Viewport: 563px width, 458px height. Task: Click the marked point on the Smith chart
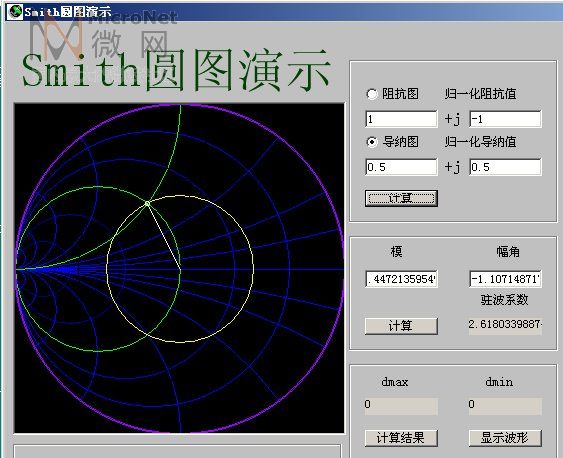tap(147, 204)
